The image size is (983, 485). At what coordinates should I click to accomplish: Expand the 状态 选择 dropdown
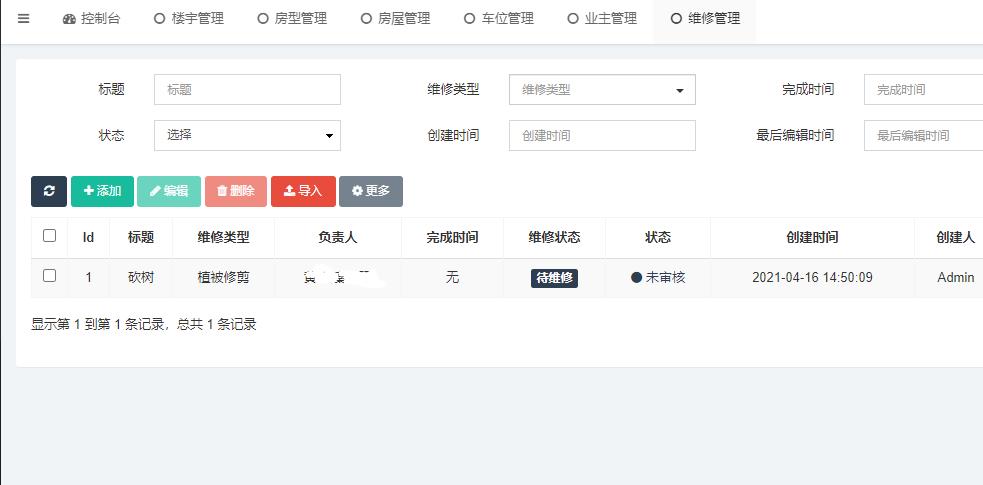click(x=247, y=135)
